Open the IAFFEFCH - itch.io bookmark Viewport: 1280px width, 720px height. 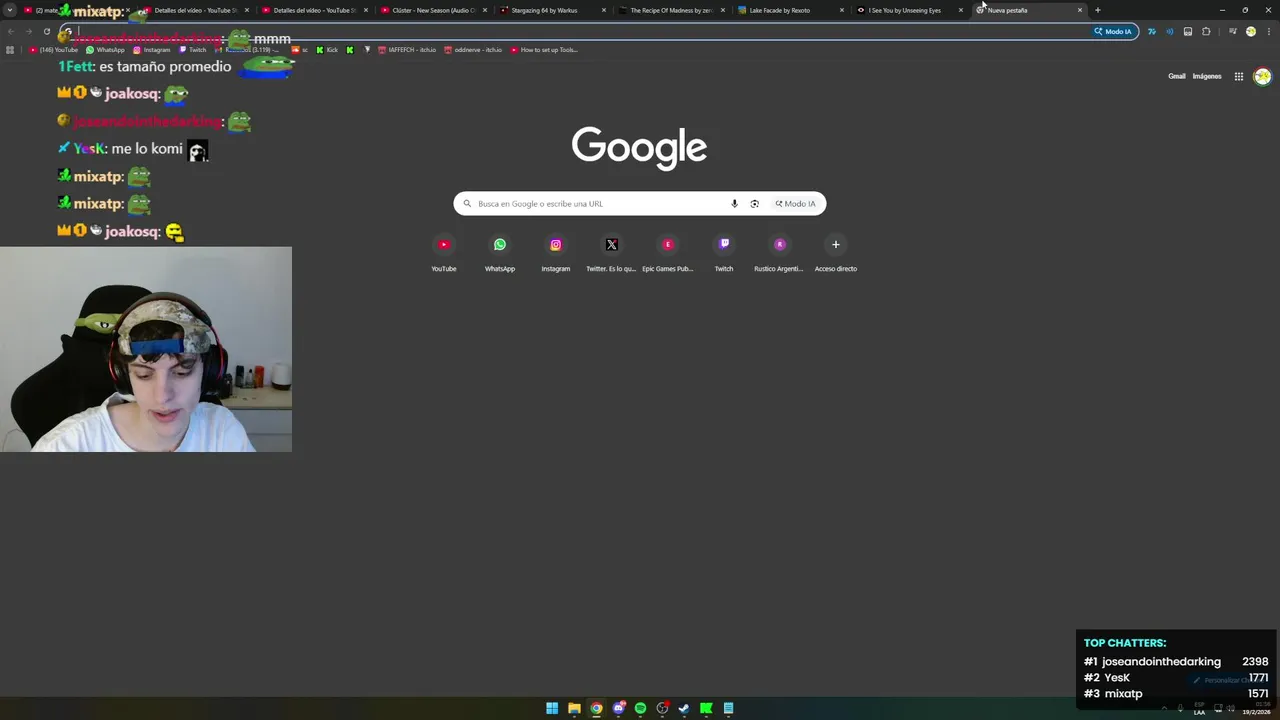[406, 49]
